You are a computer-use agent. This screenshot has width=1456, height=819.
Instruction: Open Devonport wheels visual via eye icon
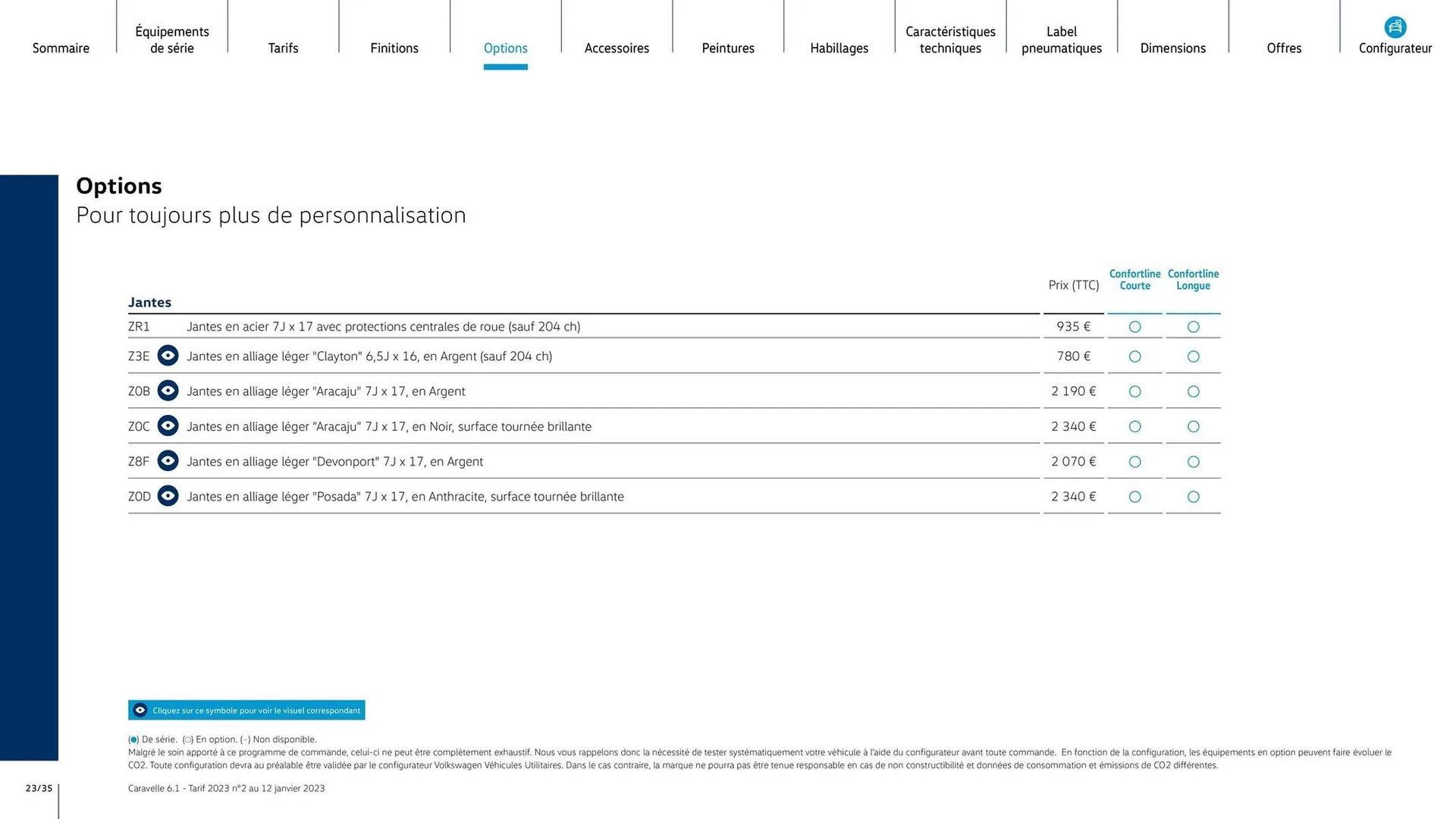168,460
